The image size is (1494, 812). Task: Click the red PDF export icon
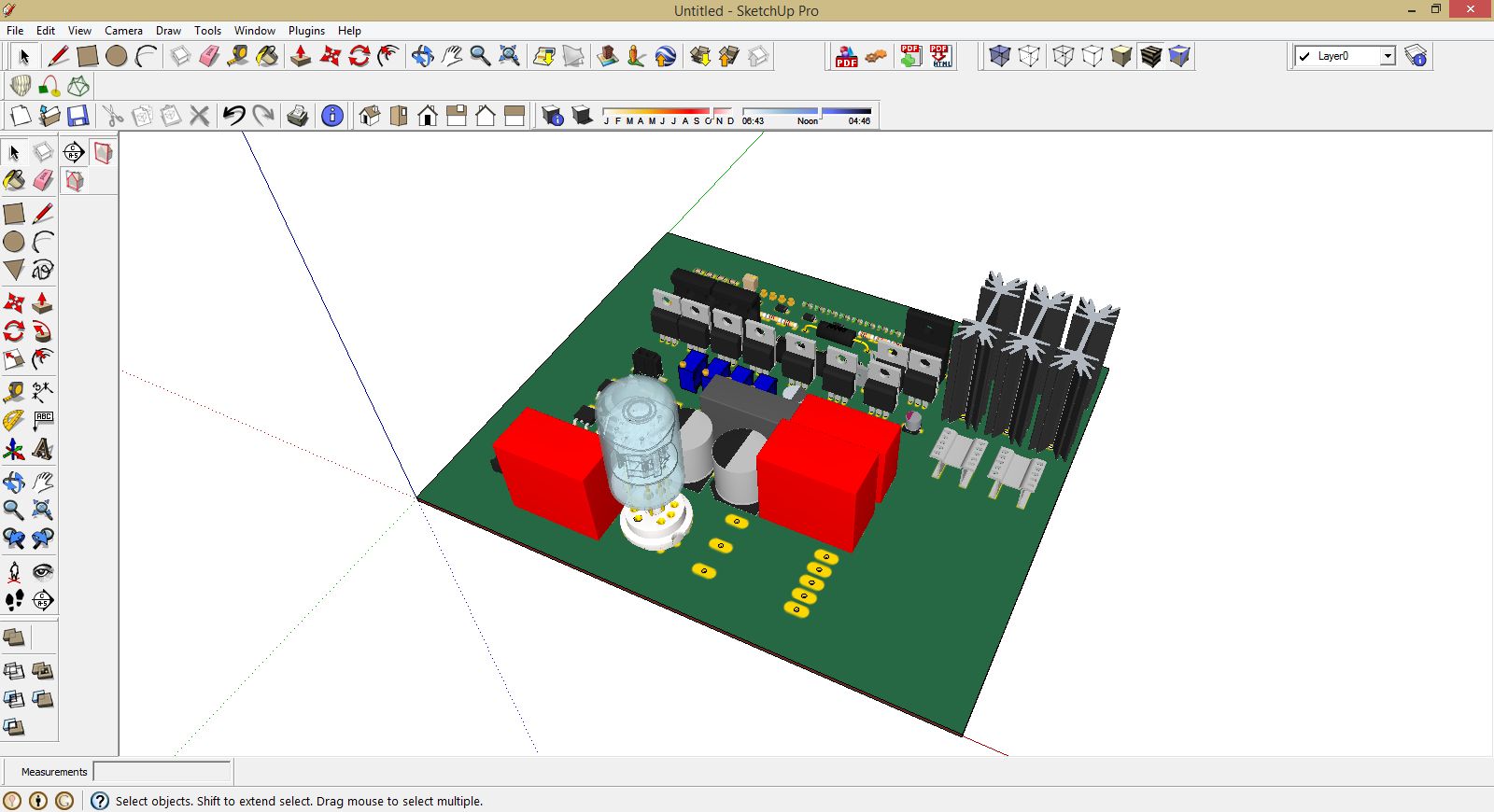point(847,56)
